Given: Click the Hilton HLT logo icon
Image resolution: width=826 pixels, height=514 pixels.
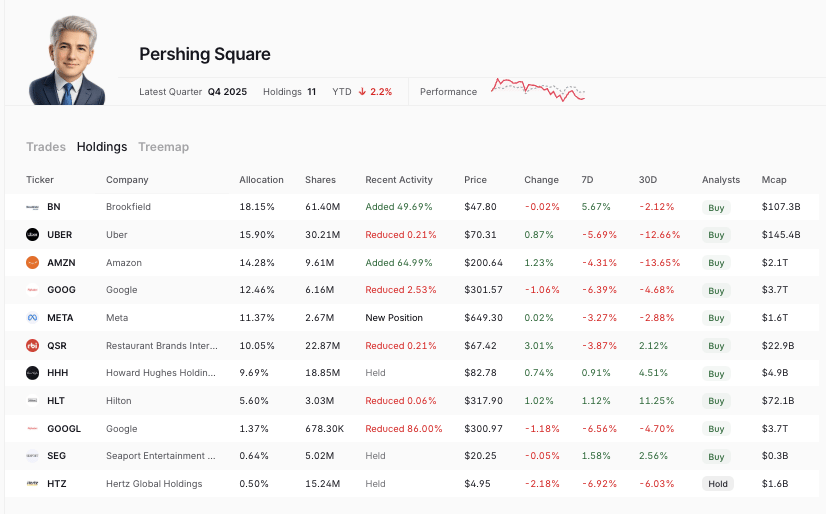Looking at the screenshot, I should pos(32,401).
